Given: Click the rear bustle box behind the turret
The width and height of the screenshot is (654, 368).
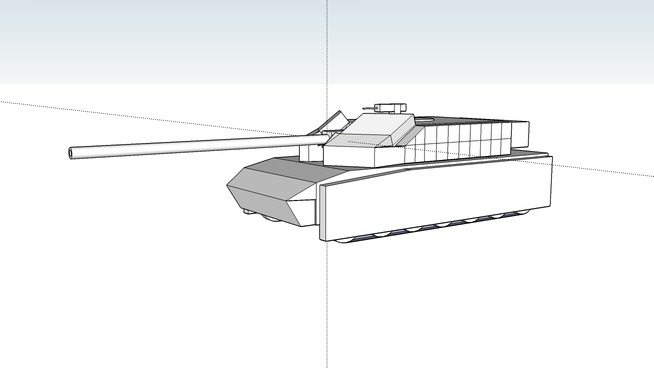Looking at the screenshot, I should [x=520, y=133].
